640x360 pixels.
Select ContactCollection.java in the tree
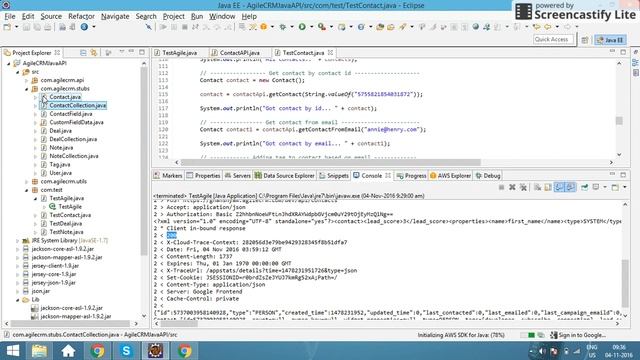tap(78, 106)
